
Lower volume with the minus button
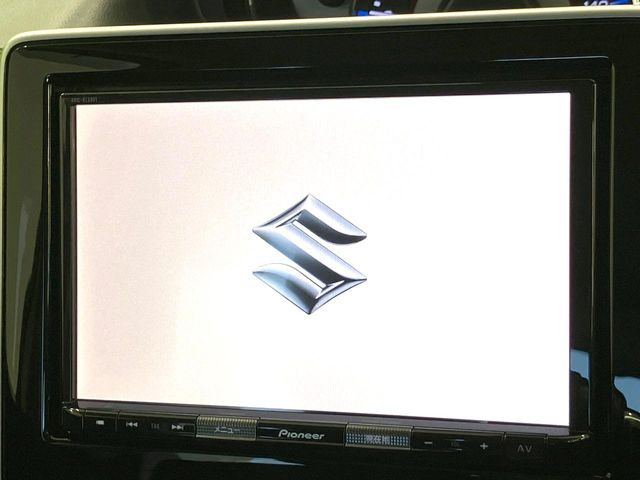(x=428, y=443)
